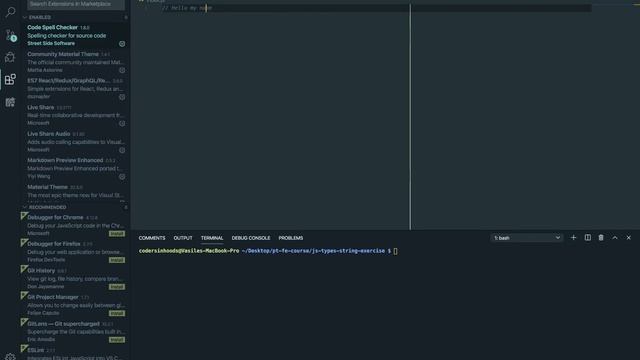This screenshot has height=360, width=640.
Task: Open gear menu for Code Spell Checker
Action: coord(122,44)
